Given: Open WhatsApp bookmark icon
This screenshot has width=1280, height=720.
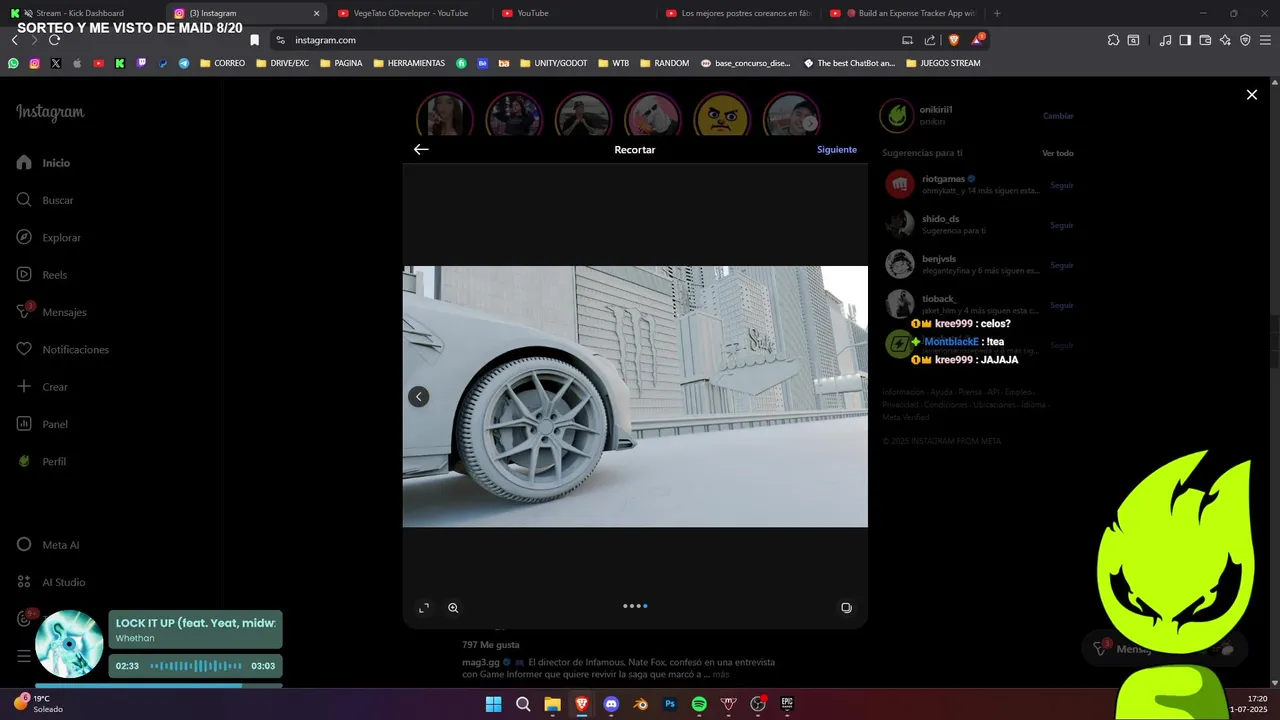Looking at the screenshot, I should point(13,63).
